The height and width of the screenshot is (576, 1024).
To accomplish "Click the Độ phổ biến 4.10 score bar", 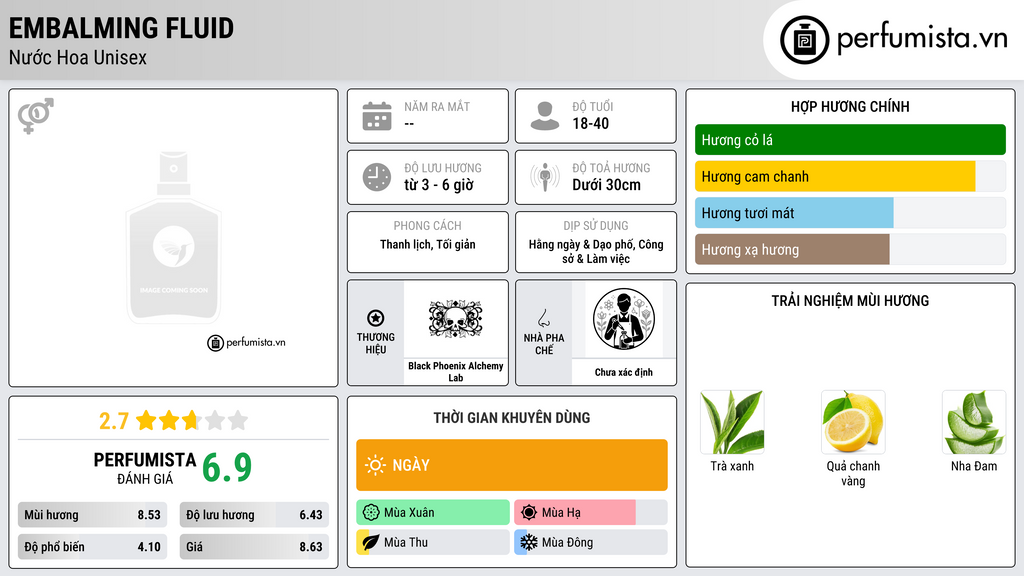I will click(93, 547).
